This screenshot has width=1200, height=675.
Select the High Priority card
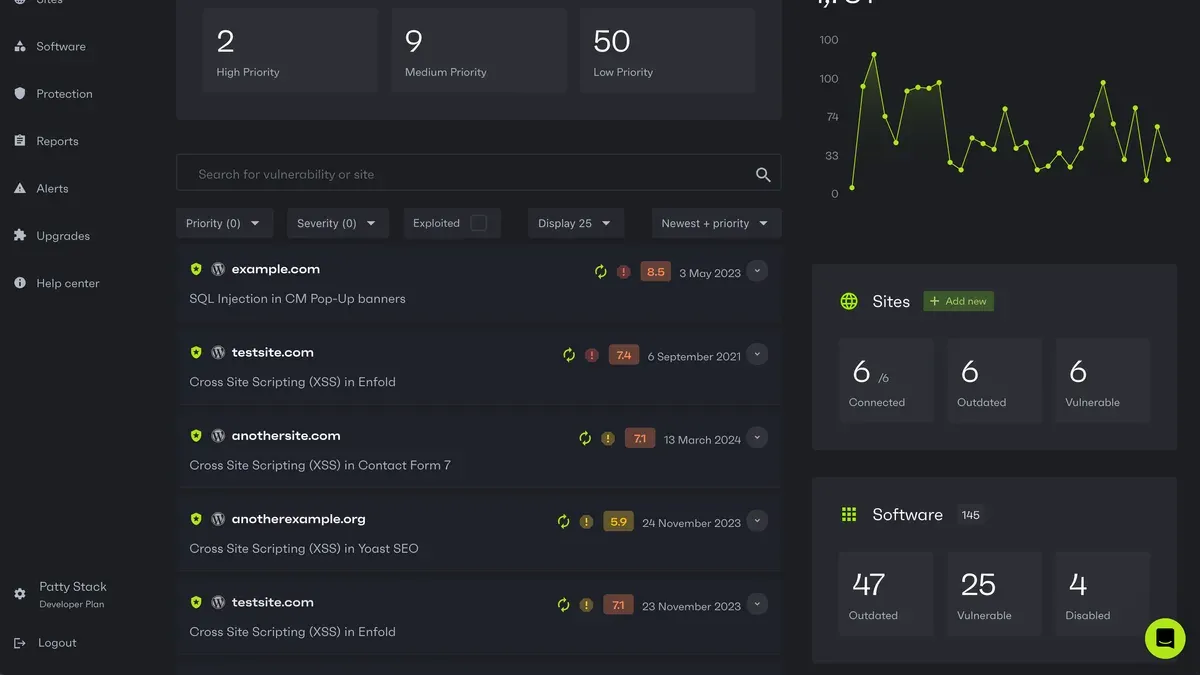(x=290, y=51)
